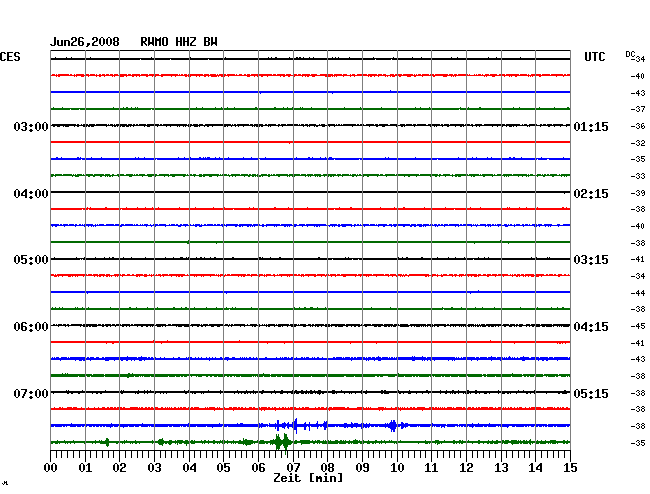Click minute tick label 09
The image size is (650, 494).
click(x=362, y=467)
